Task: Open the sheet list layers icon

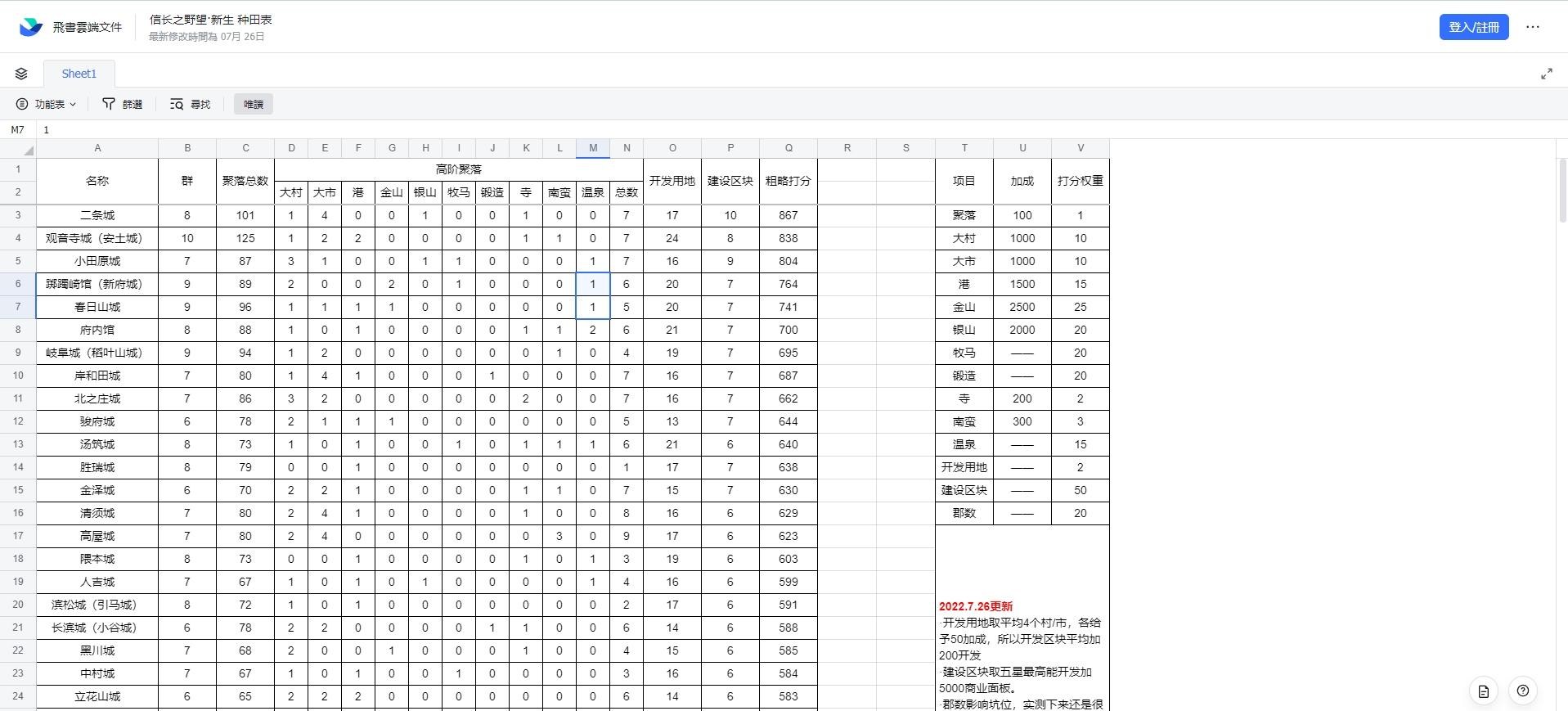Action: tap(21, 74)
